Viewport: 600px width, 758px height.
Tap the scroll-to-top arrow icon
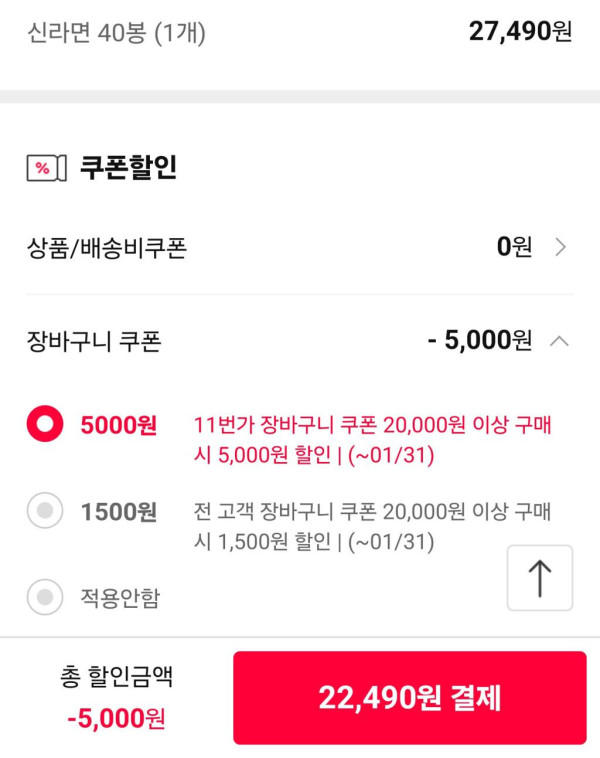coord(540,578)
